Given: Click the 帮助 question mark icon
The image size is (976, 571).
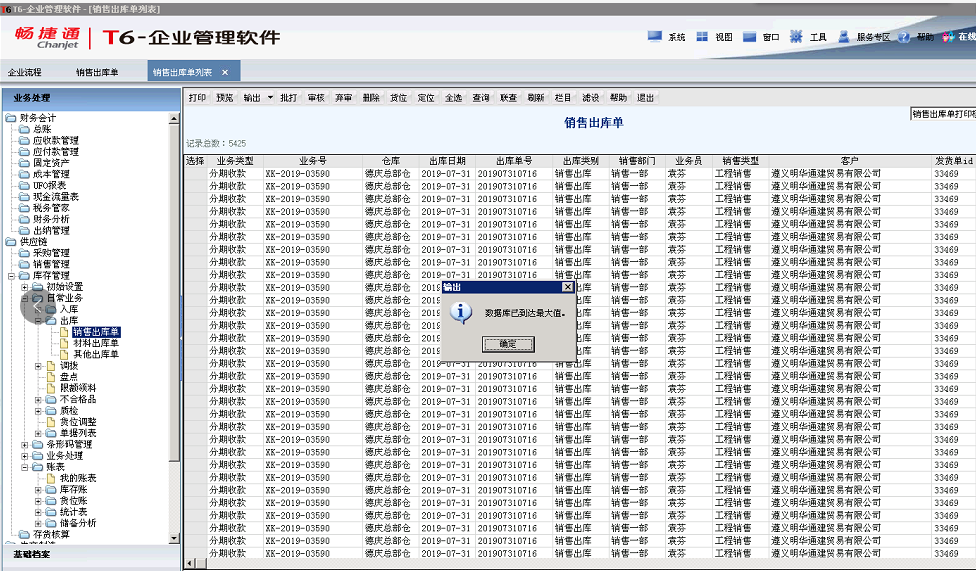Looking at the screenshot, I should (904, 37).
